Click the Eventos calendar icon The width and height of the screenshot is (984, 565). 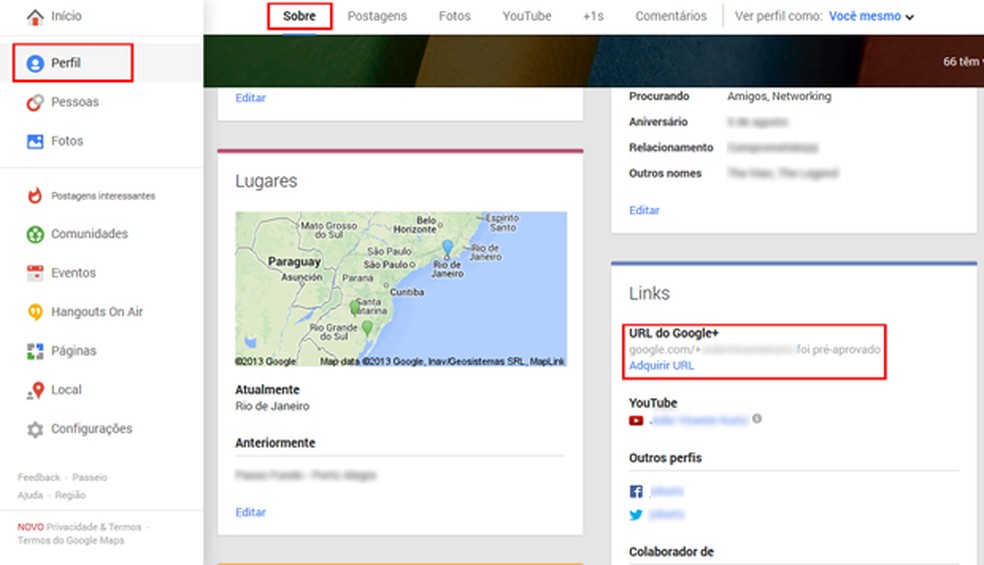click(x=35, y=273)
